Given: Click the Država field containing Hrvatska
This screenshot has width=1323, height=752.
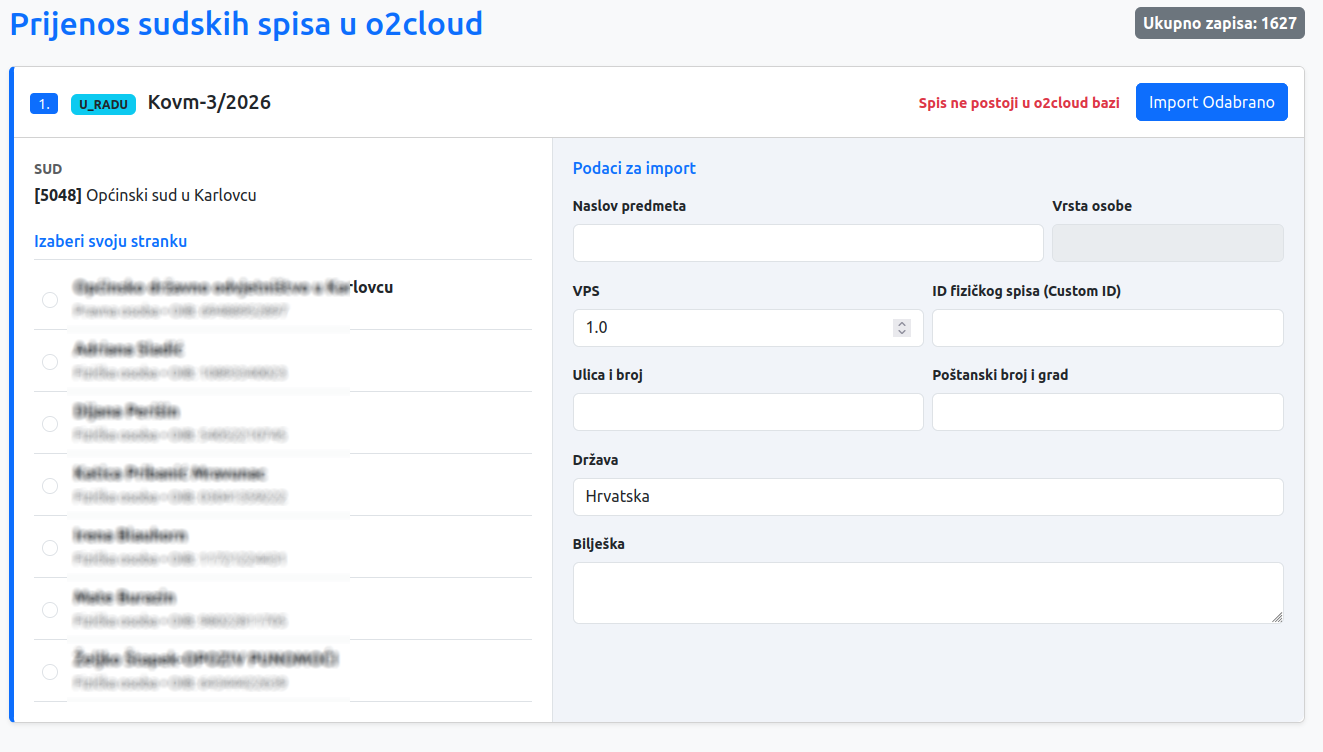Looking at the screenshot, I should (927, 497).
